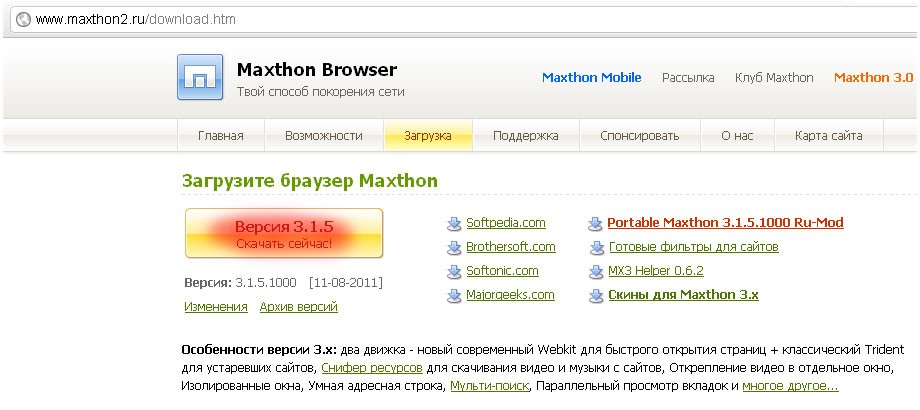Screen dimensions: 920x410
Task: Open Готовые фильтры для сайтов link
Action: coord(694,247)
